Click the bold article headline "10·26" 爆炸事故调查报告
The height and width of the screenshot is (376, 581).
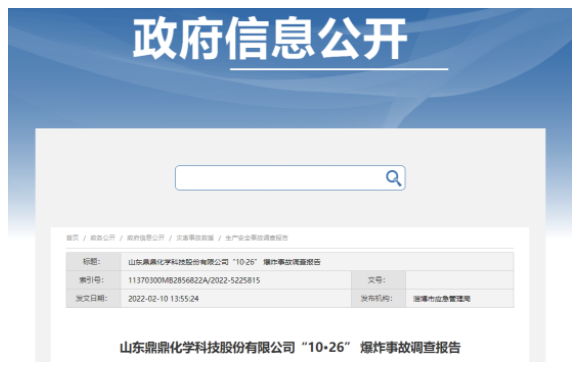coord(290,347)
